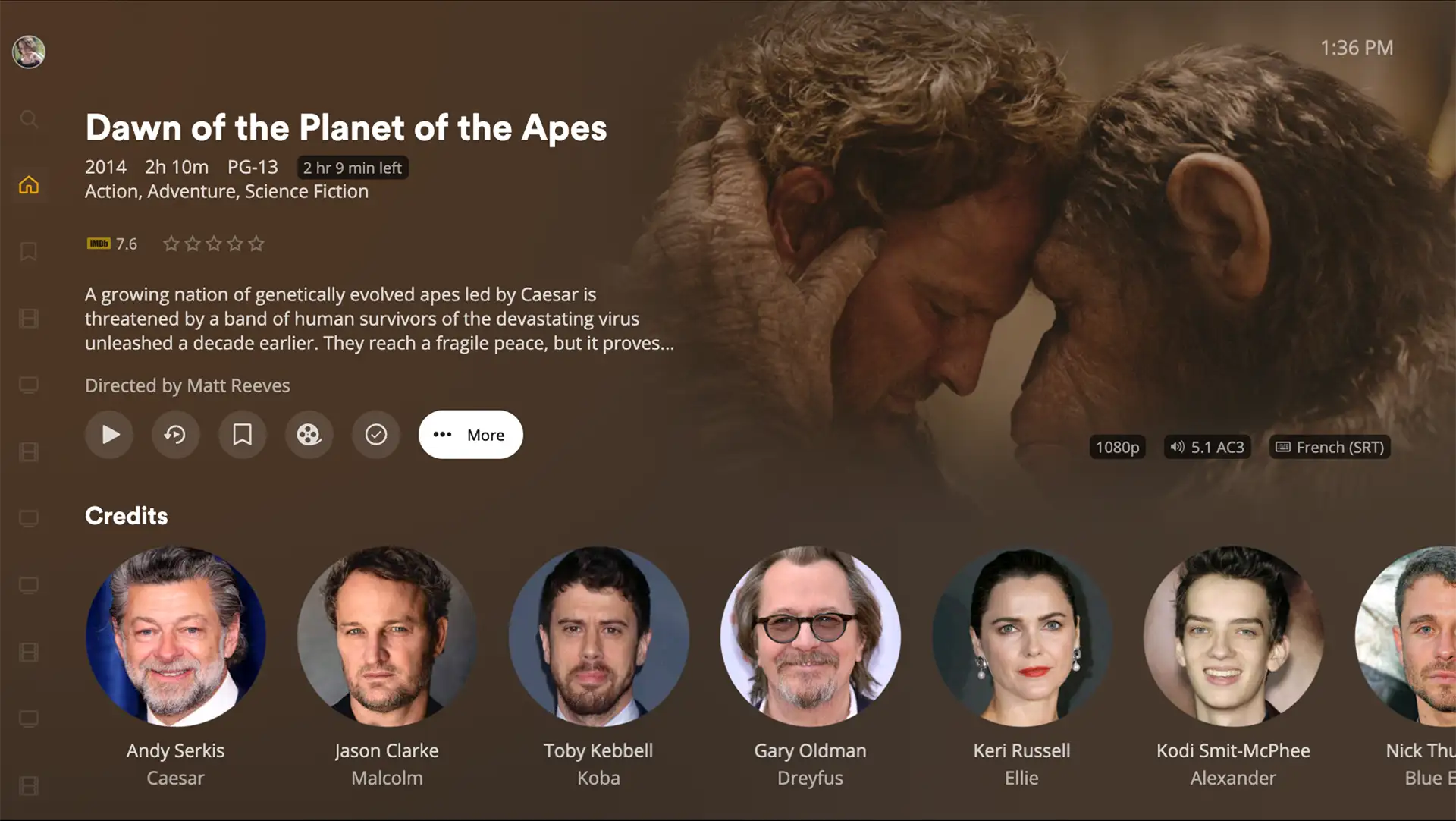1456x821 pixels.
Task: Open search from the sidebar magnifier icon
Action: pos(29,119)
